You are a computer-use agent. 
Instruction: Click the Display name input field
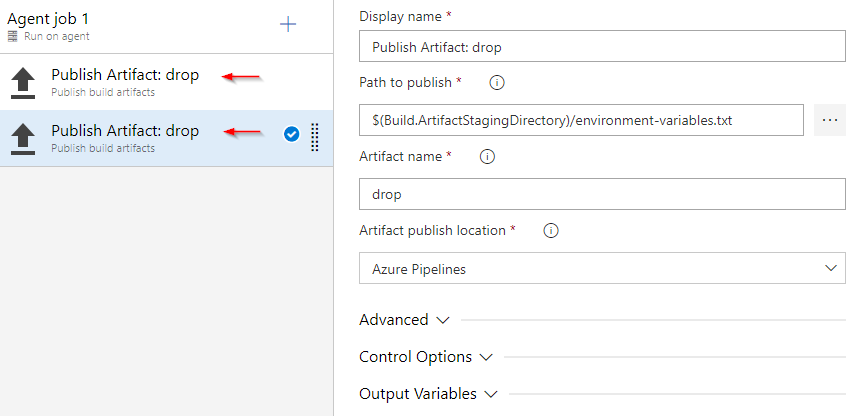pyautogui.click(x=601, y=46)
